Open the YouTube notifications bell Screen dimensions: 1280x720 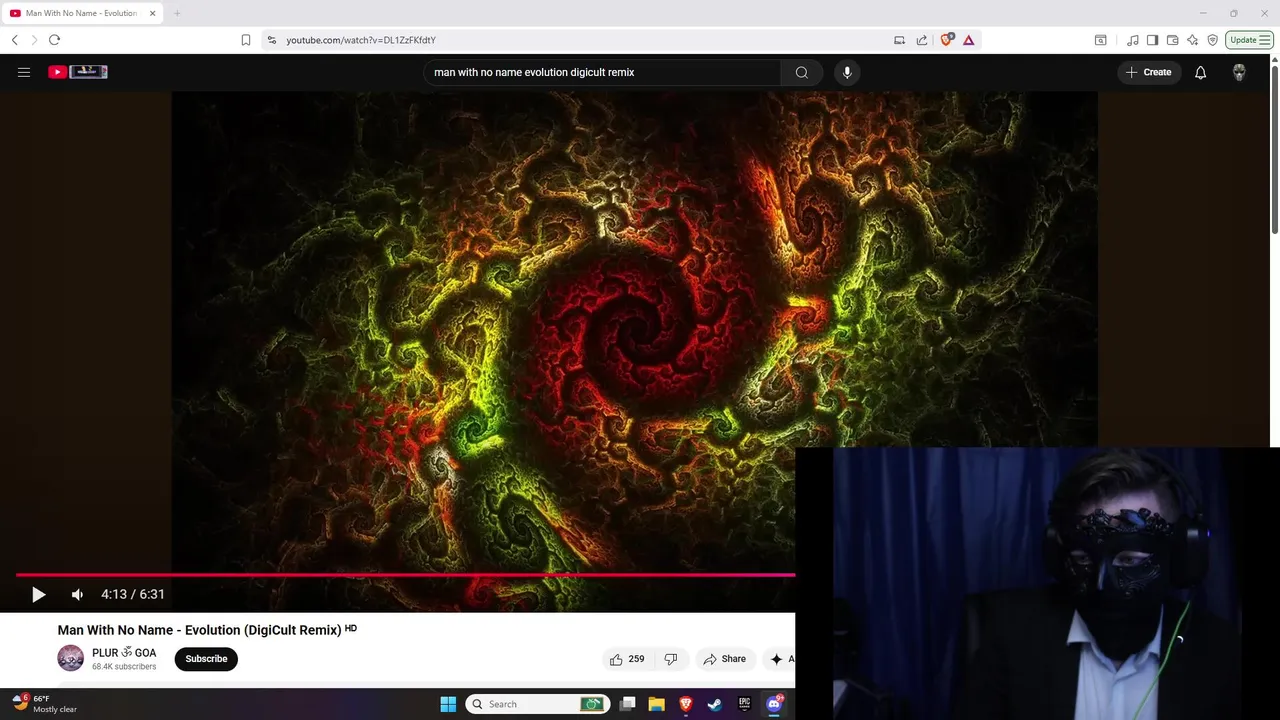[x=1201, y=72]
